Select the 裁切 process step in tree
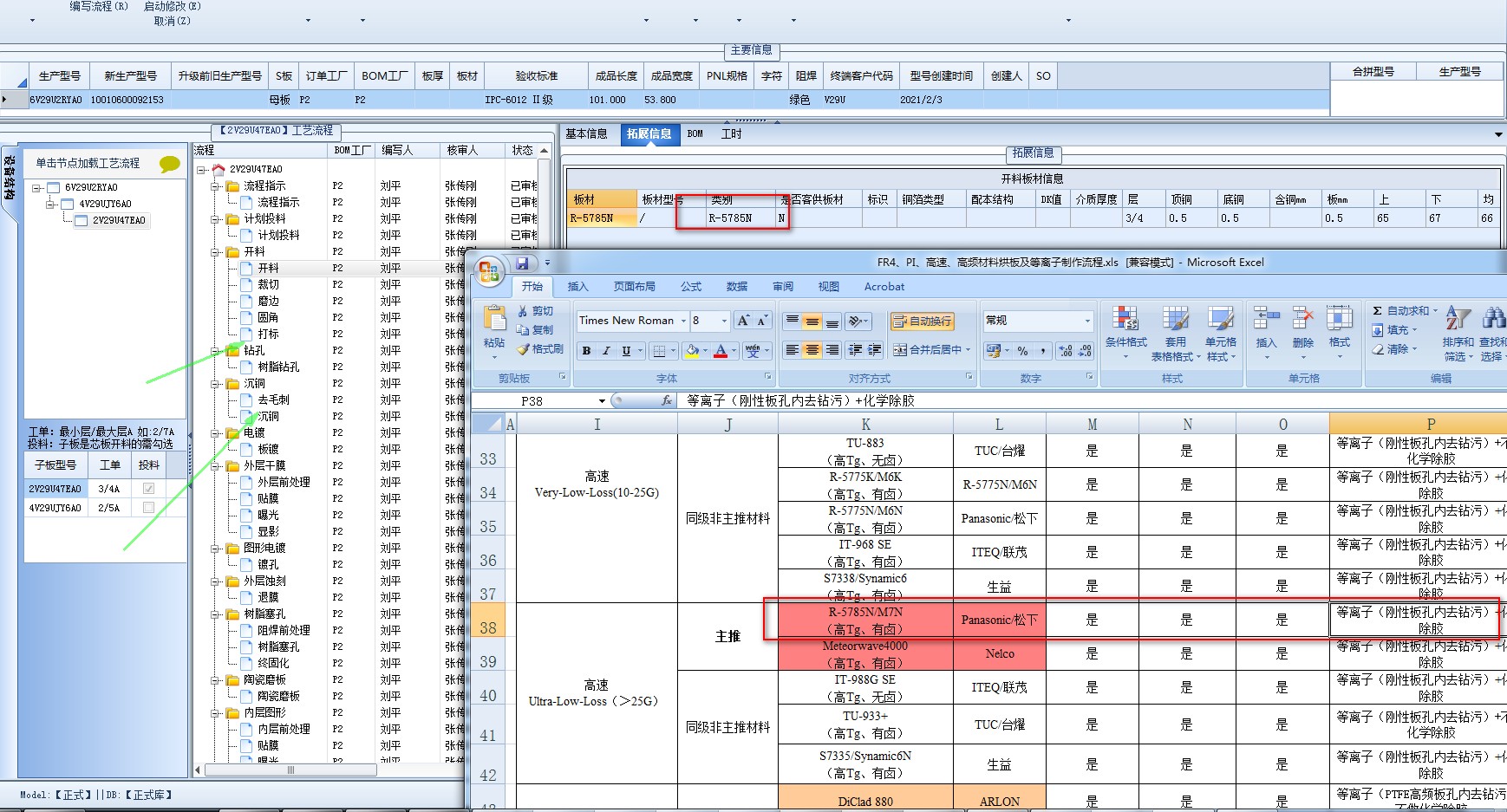This screenshot has height=812, width=1507. [268, 285]
